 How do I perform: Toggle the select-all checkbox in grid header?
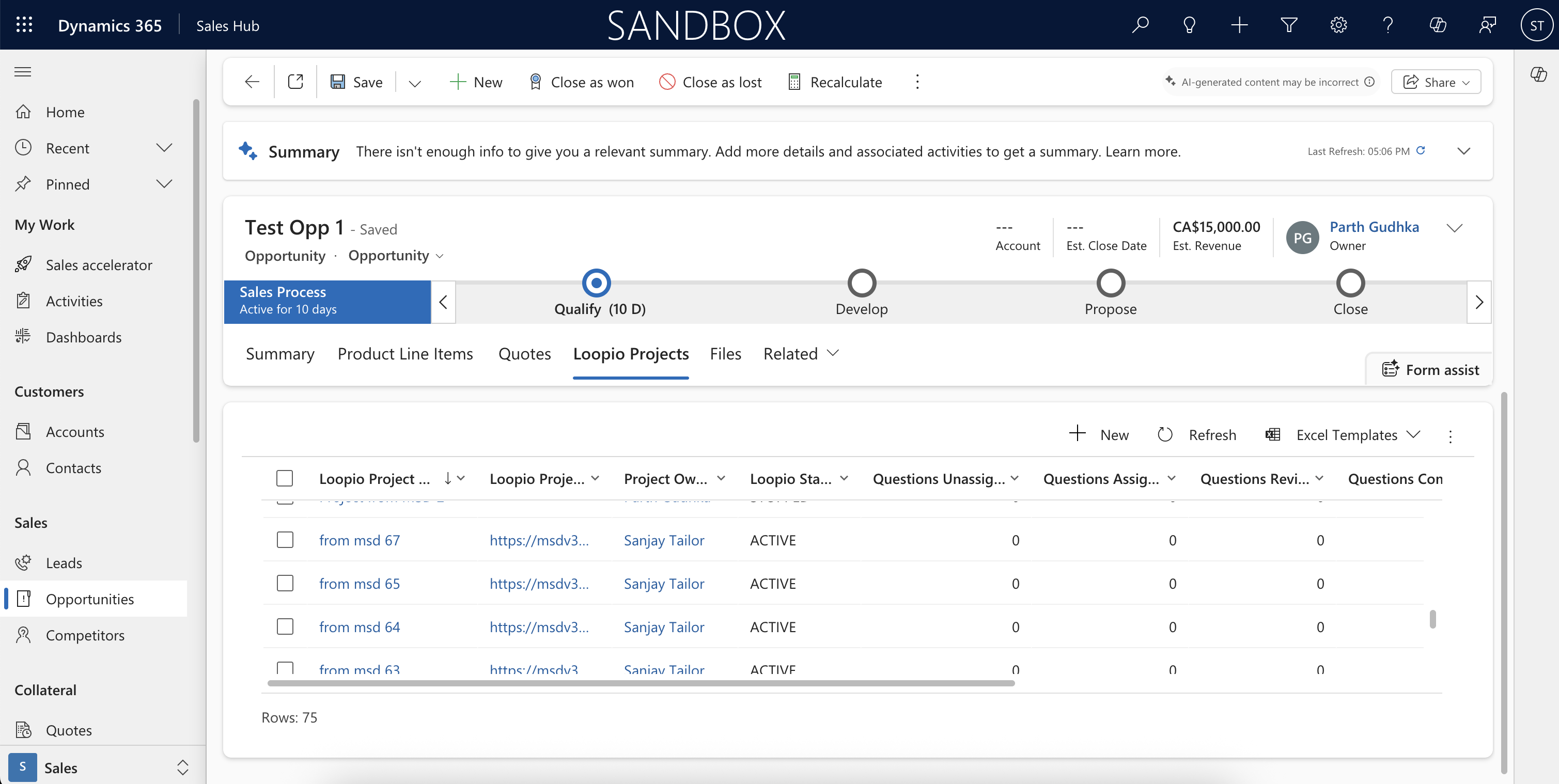tap(285, 478)
